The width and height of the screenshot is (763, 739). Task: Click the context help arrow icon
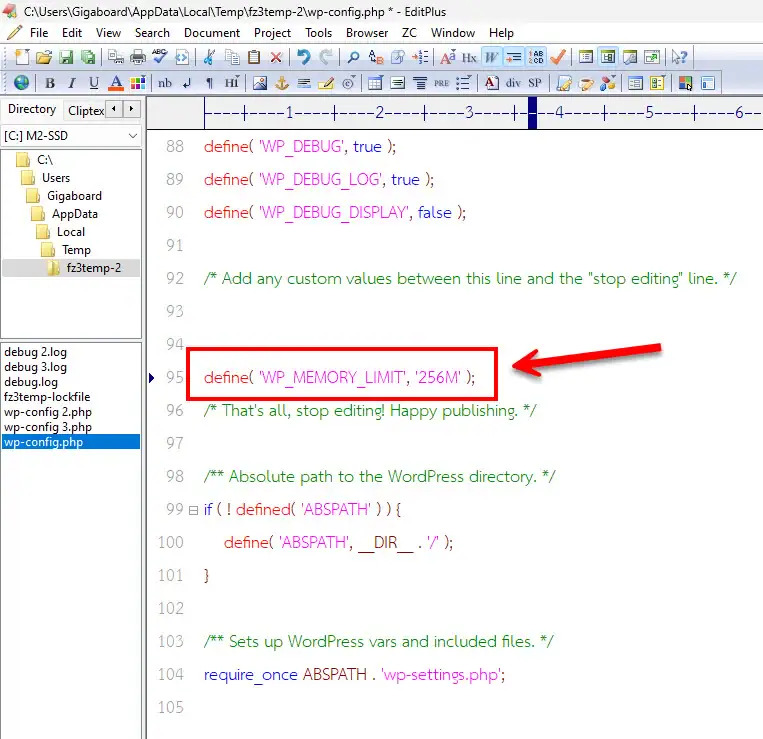(679, 57)
